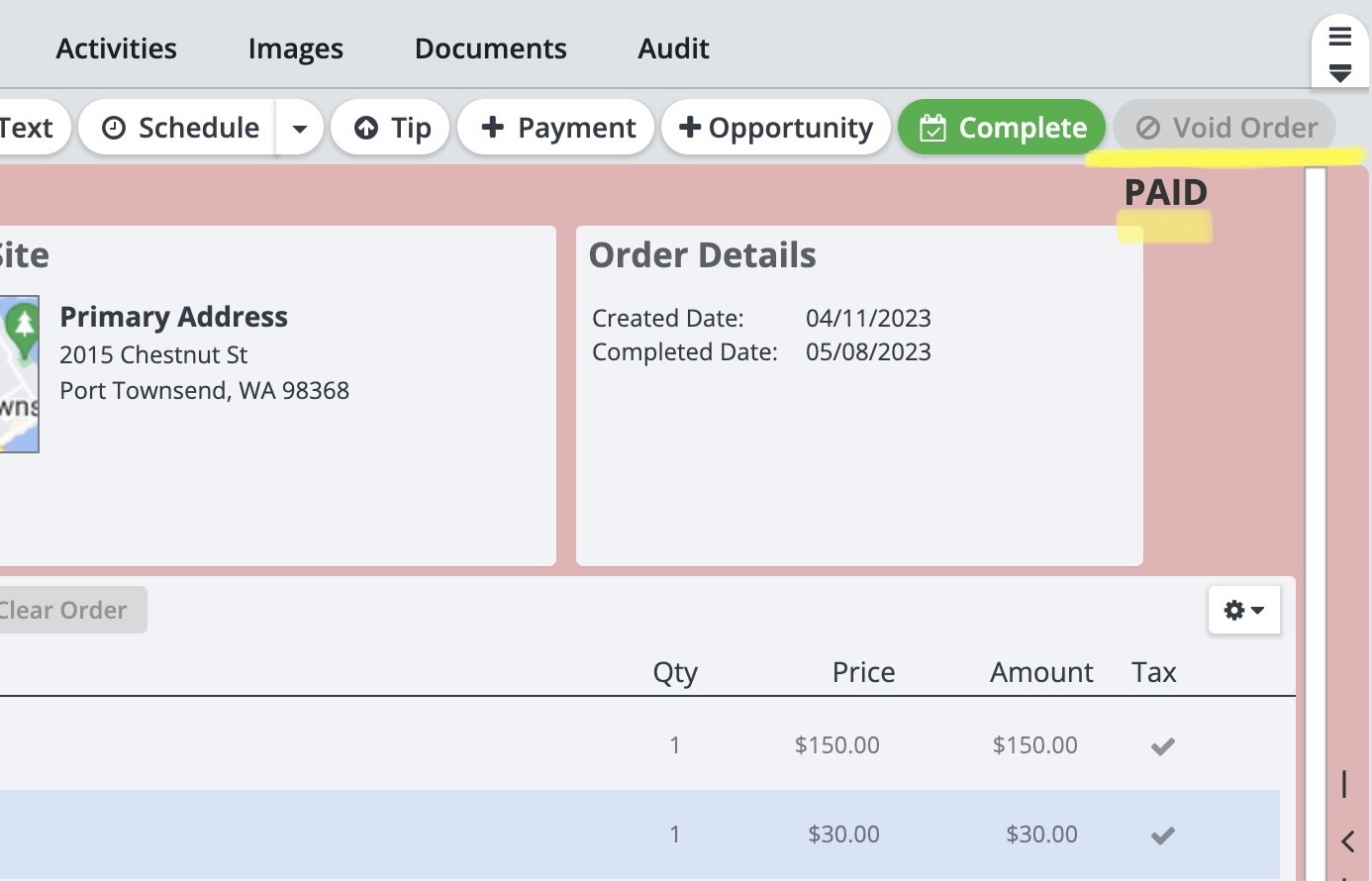Click the Text button
1372x881 pixels.
28,128
